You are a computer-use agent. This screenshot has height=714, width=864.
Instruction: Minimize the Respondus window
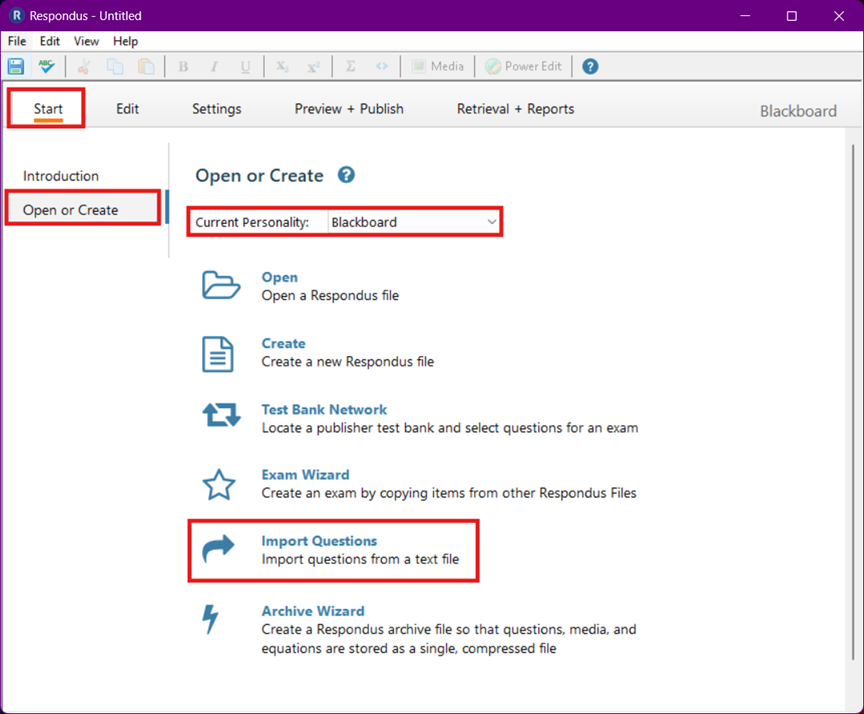745,16
